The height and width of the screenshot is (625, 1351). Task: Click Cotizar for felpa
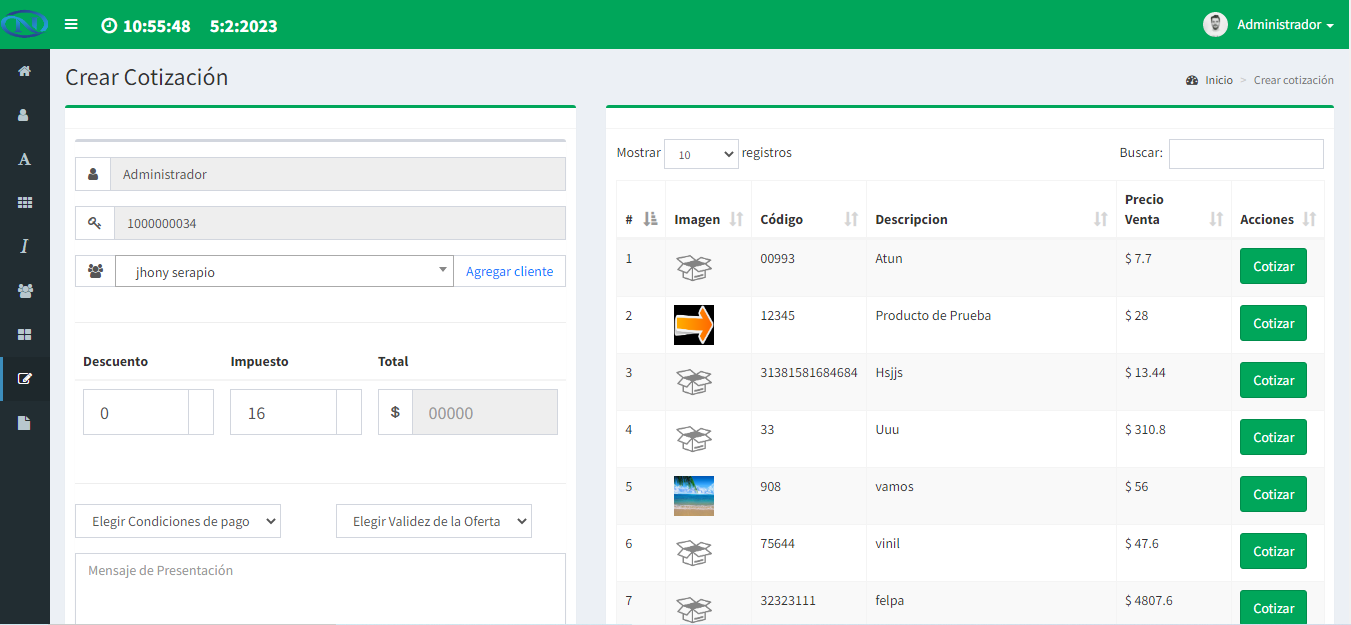coord(1273,607)
